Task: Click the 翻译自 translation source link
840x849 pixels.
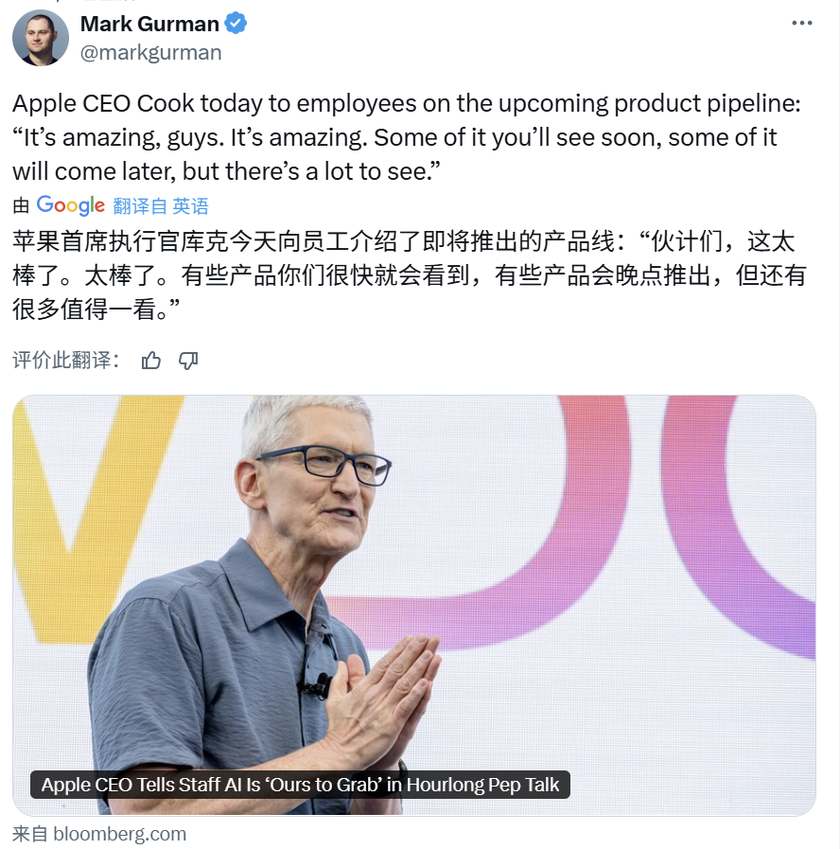Action: point(140,206)
